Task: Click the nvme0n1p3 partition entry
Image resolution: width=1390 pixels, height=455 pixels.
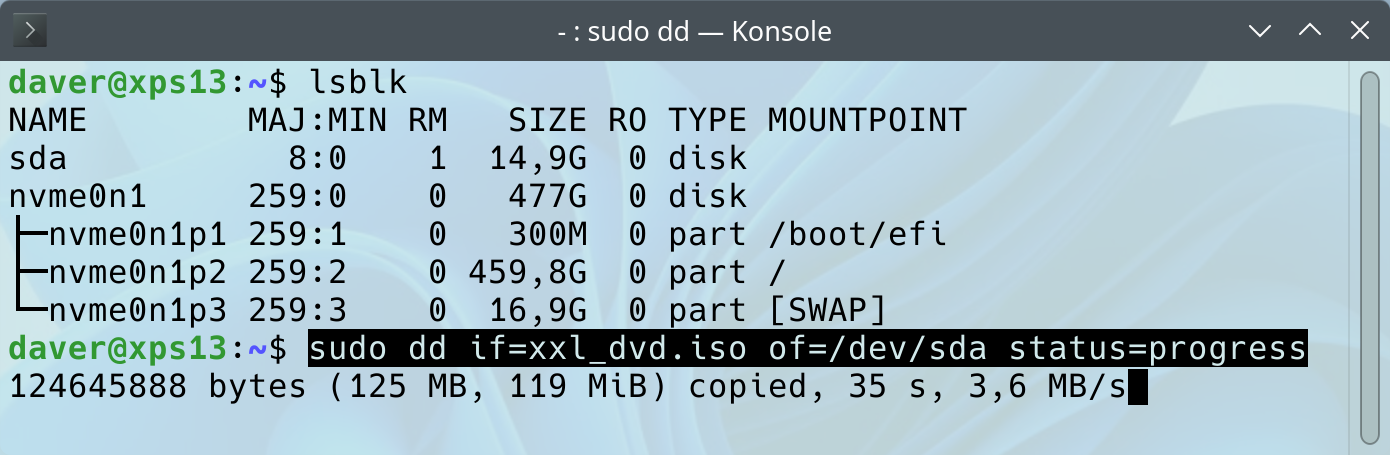Action: point(137,311)
